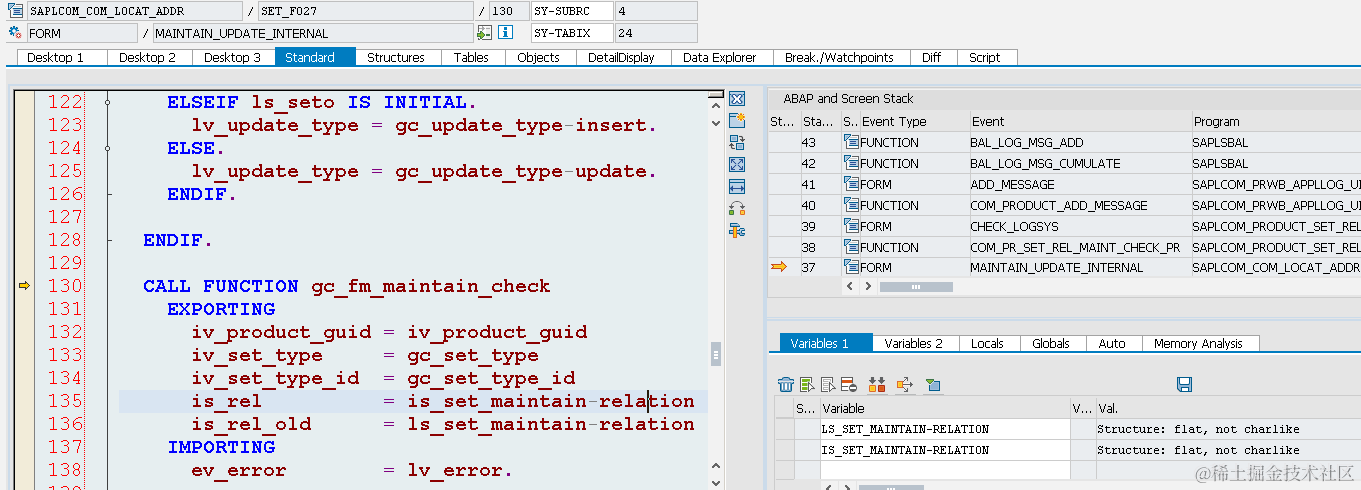Click the Event column header in stack table

[1078, 121]
